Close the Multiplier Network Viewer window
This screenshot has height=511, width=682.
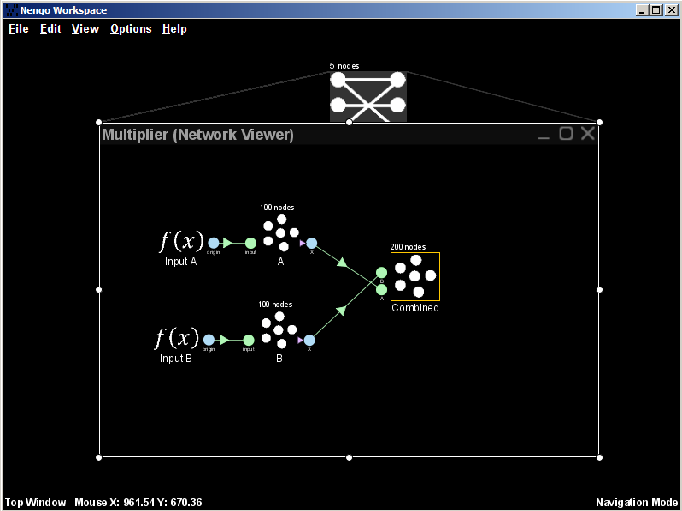pyautogui.click(x=588, y=134)
